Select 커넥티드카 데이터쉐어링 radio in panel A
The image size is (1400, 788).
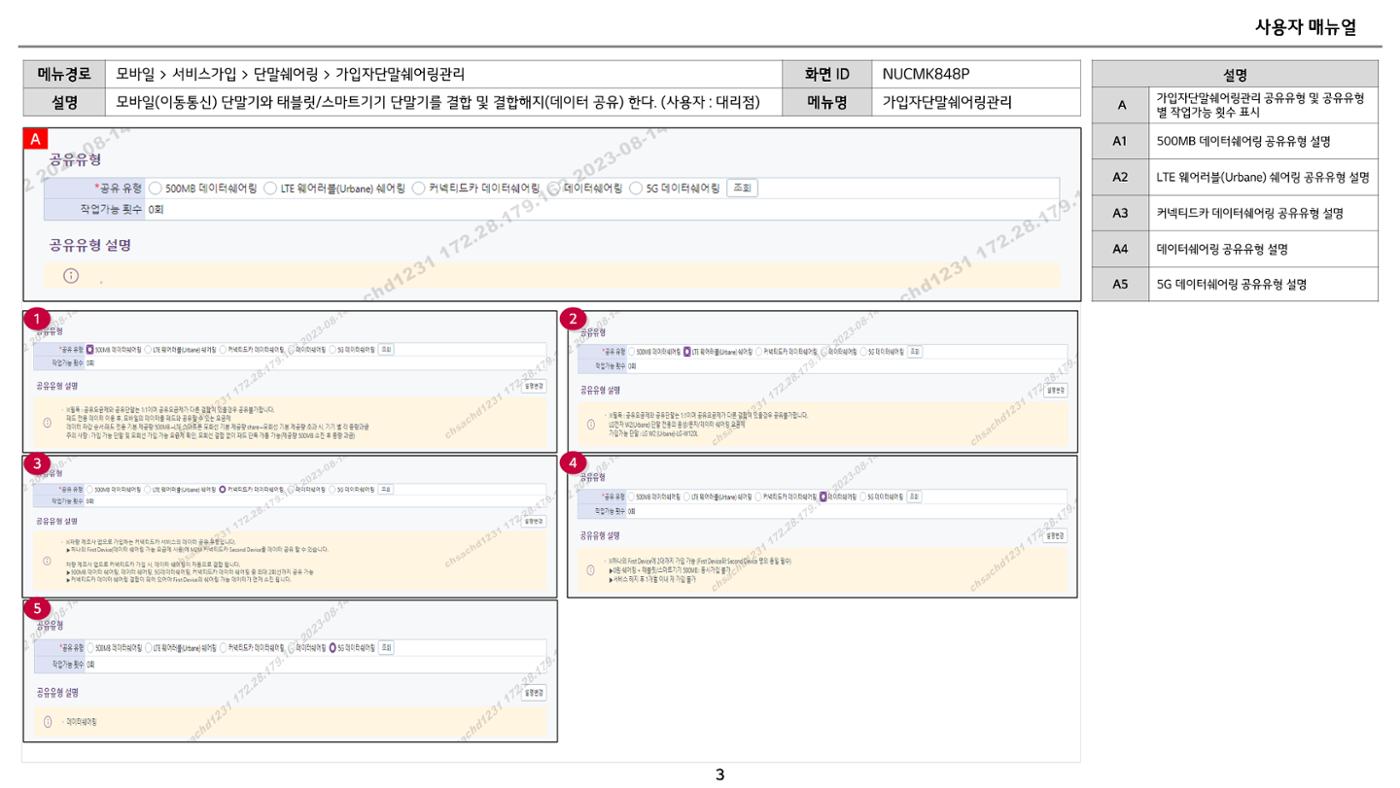click(x=419, y=188)
